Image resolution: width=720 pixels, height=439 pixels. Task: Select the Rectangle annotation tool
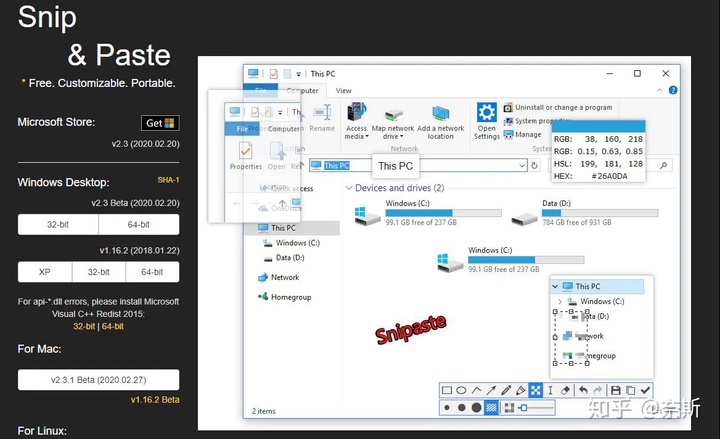tap(446, 390)
